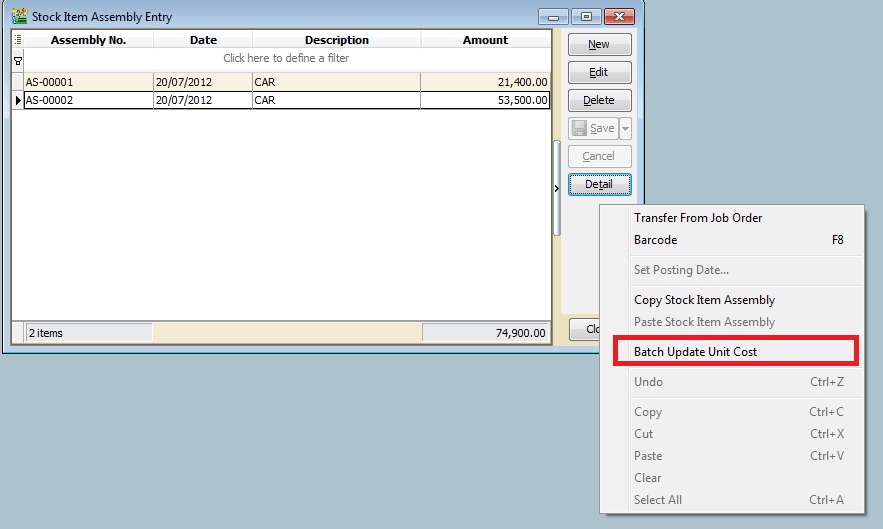Click the filter funnel icon
This screenshot has width=883, height=529.
[17, 59]
